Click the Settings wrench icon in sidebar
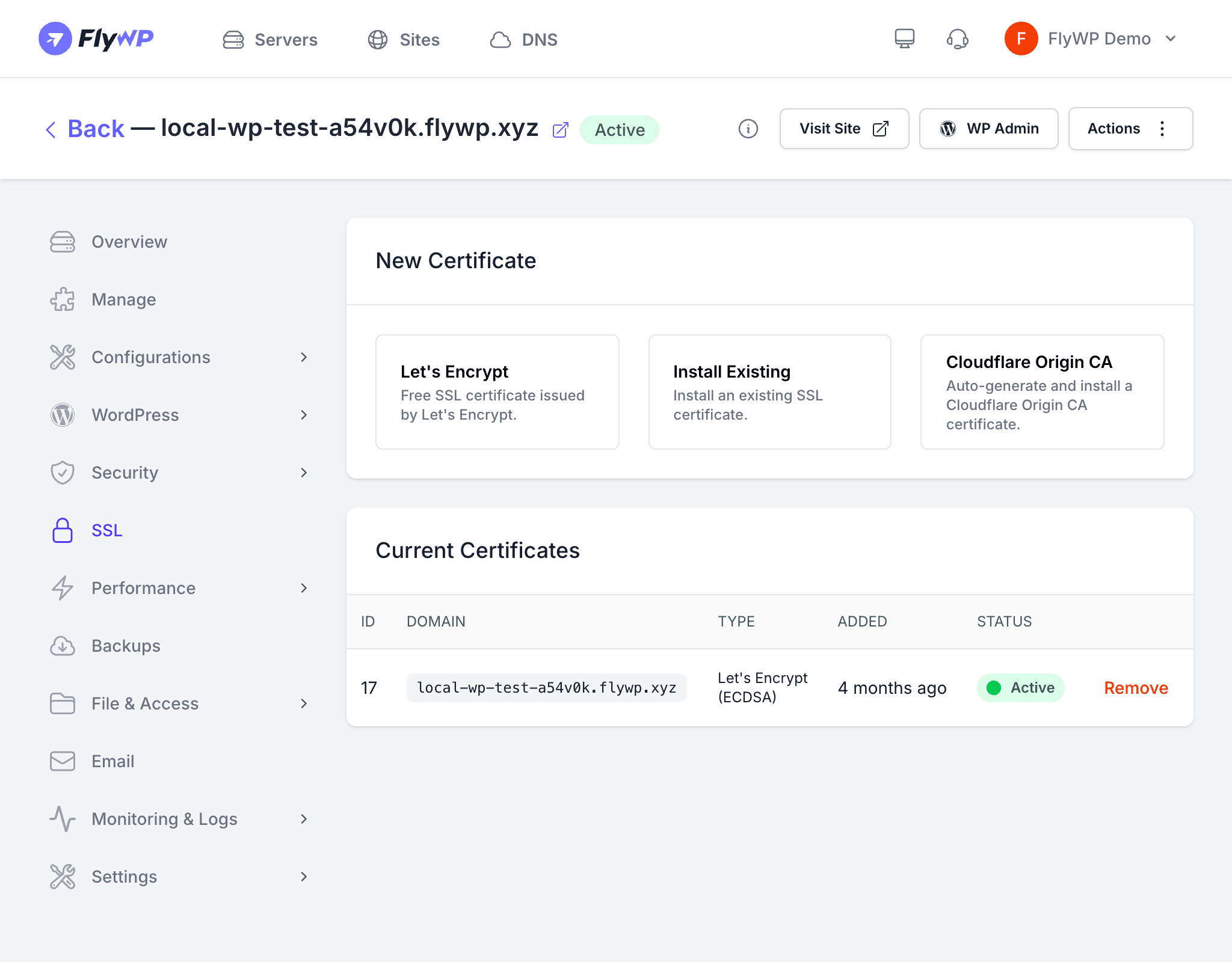This screenshot has width=1232, height=962. coord(63,877)
